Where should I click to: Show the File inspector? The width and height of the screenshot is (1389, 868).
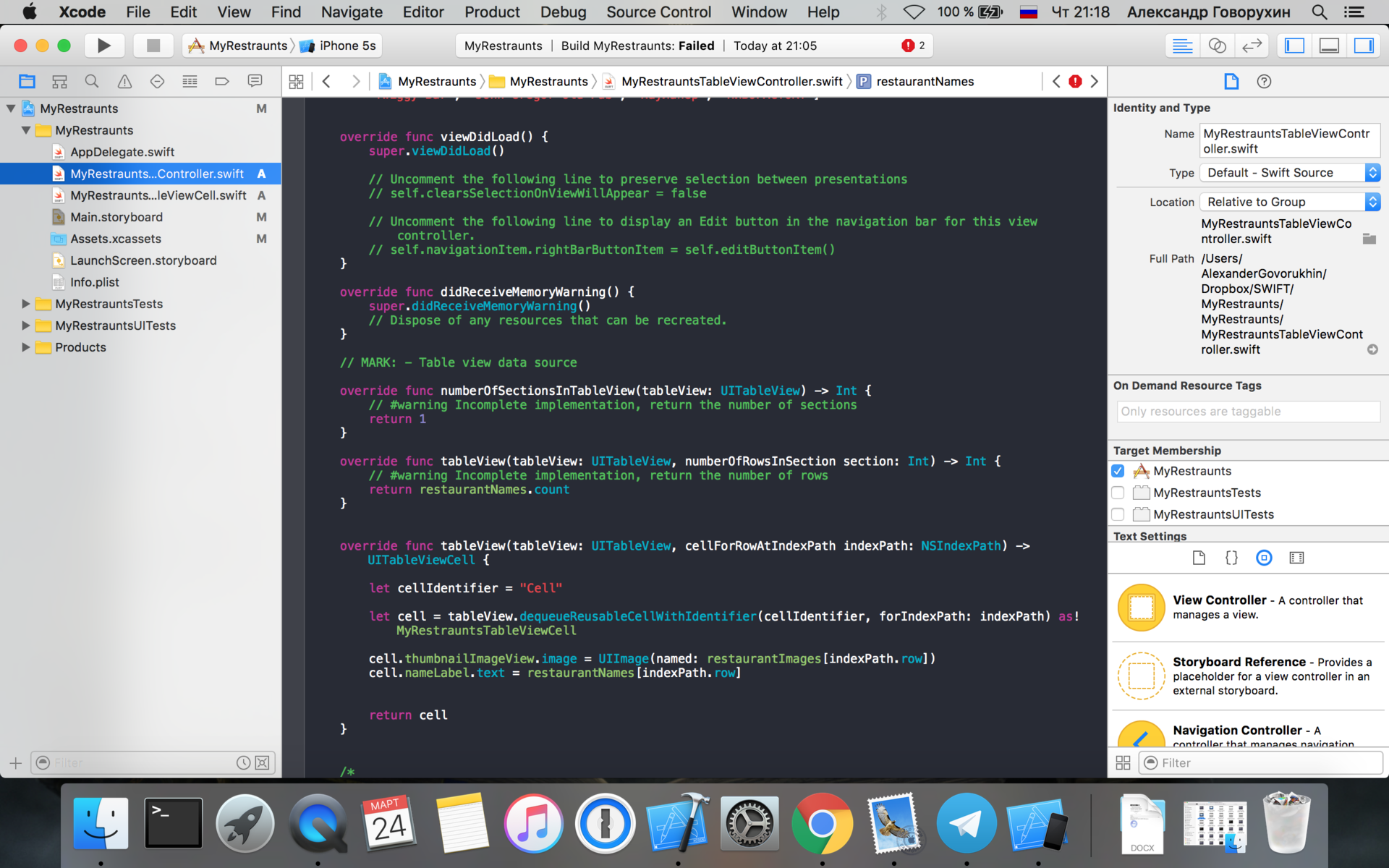[x=1231, y=82]
